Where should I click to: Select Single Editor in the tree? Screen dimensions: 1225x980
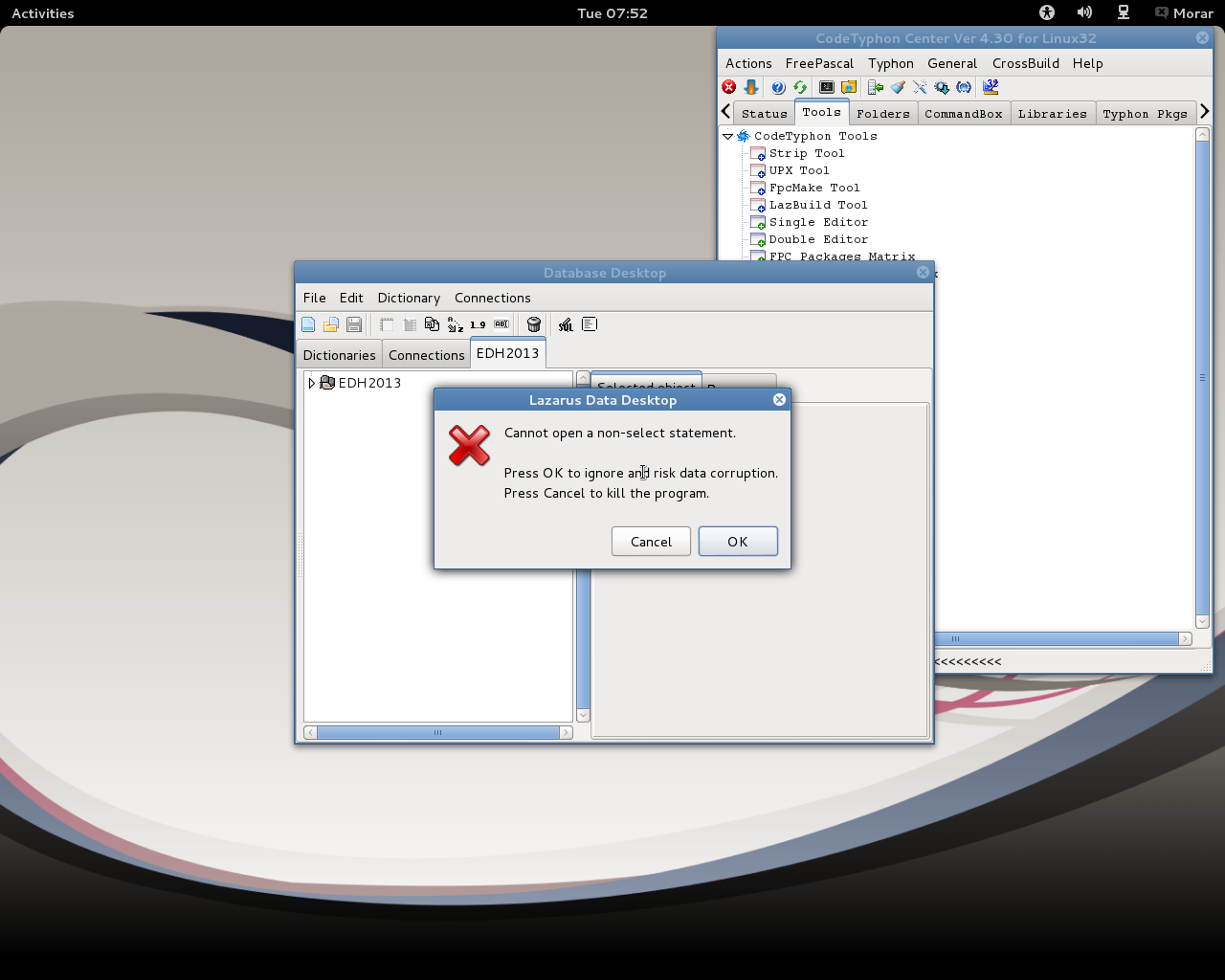pyautogui.click(x=818, y=222)
